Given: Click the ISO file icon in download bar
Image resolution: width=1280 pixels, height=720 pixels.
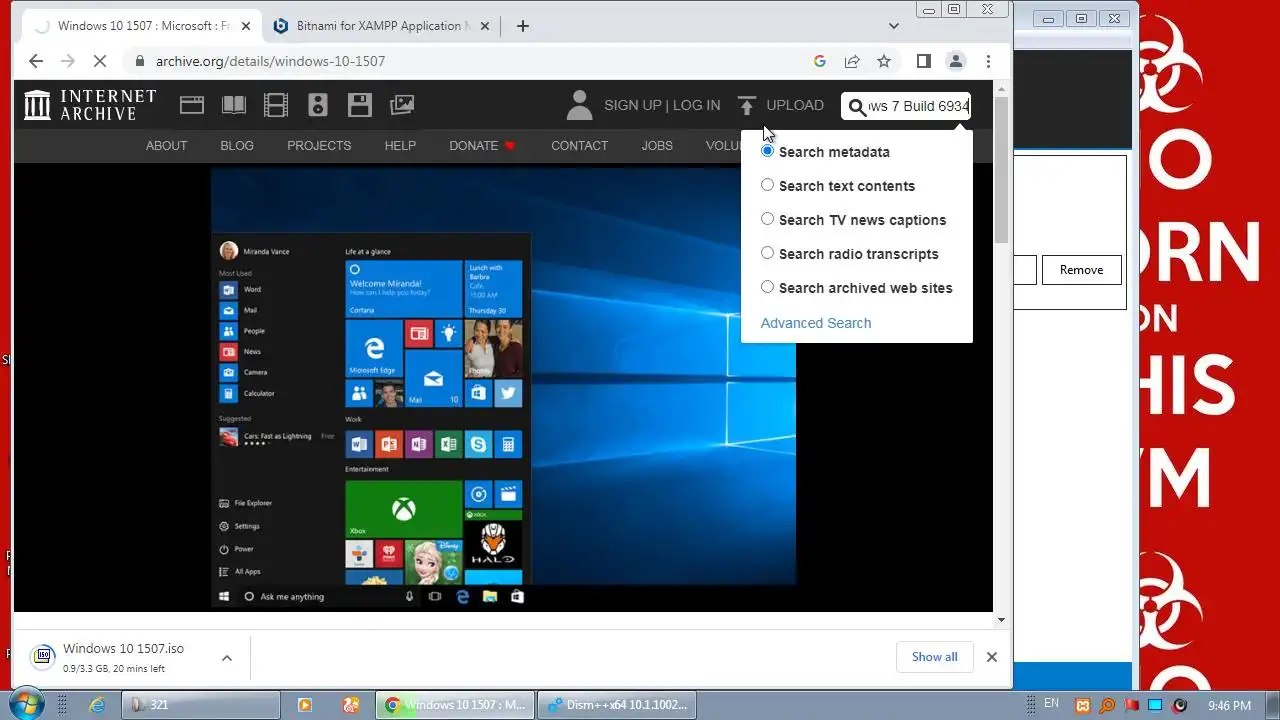Looking at the screenshot, I should click(x=42, y=657).
